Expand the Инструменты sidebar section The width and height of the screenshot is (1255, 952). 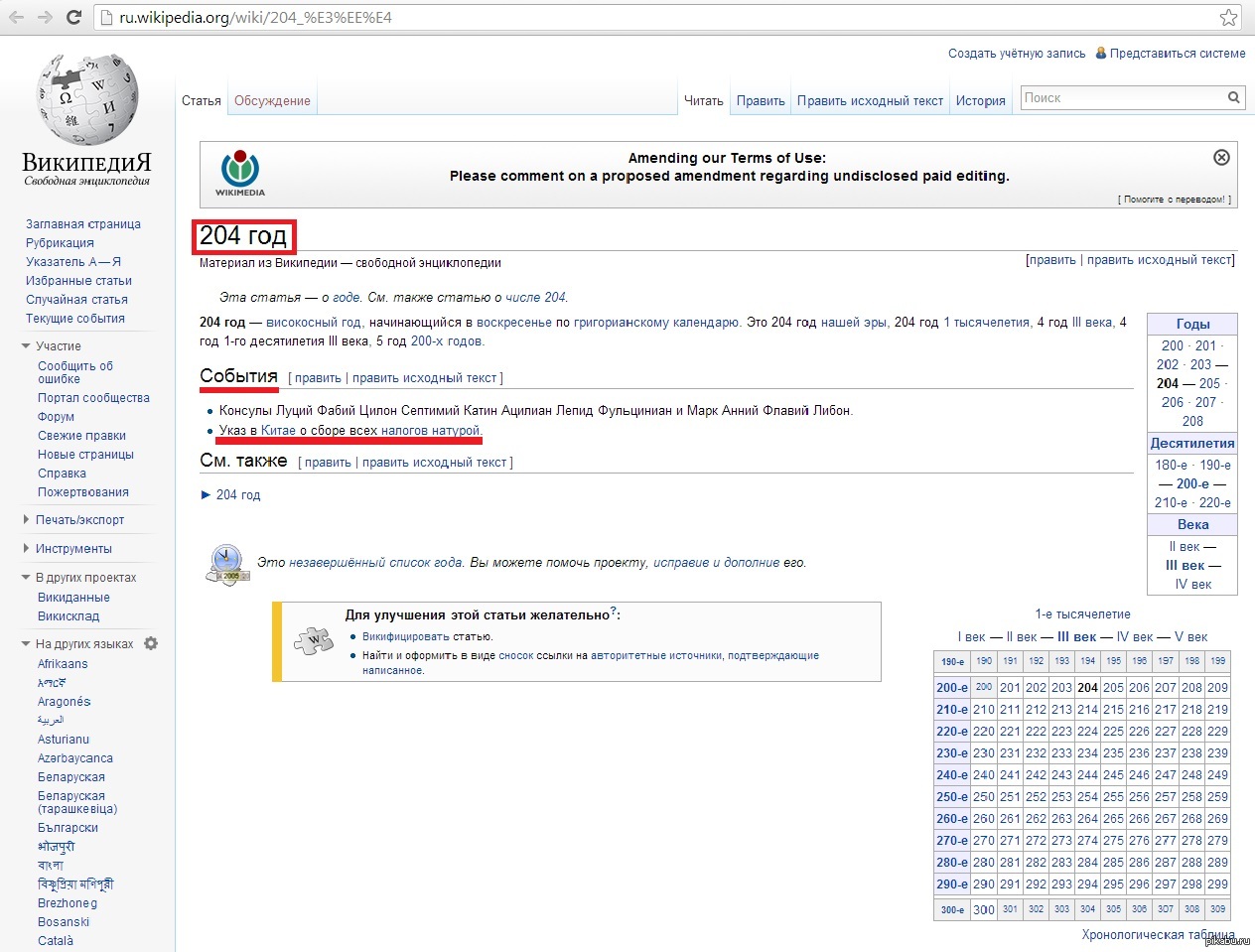[x=27, y=548]
